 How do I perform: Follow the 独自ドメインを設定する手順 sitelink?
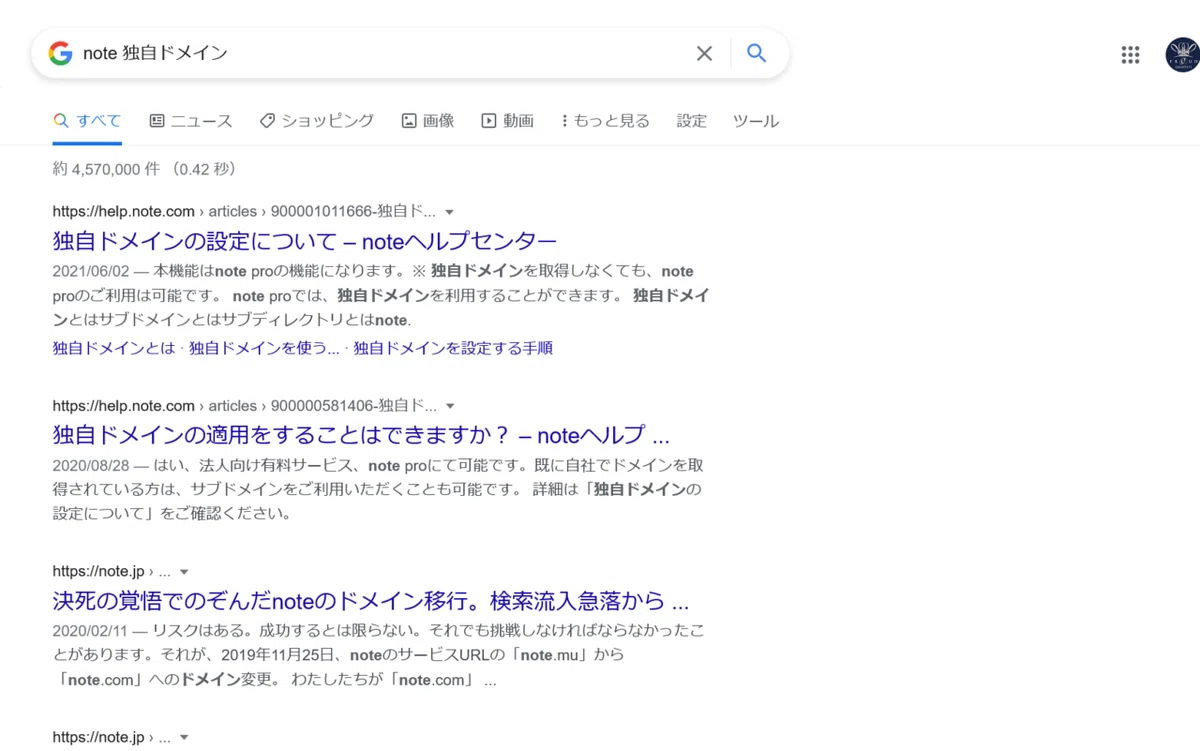[x=453, y=348]
